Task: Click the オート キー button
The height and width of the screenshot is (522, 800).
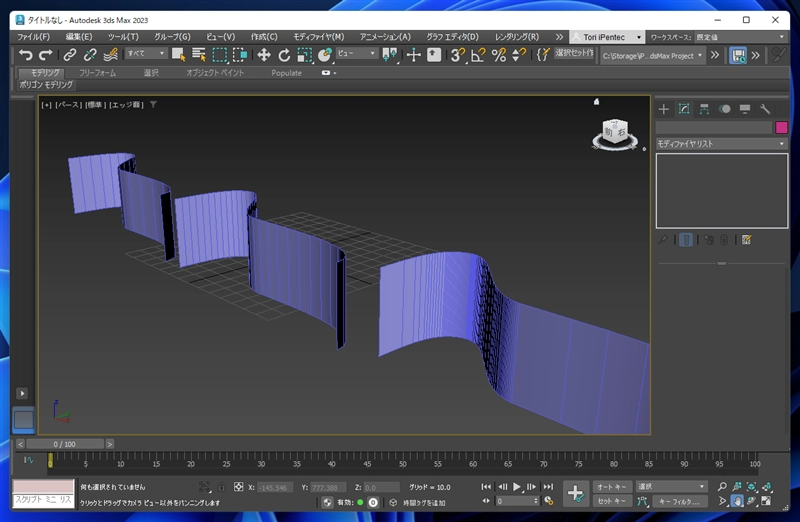Action: pos(612,486)
